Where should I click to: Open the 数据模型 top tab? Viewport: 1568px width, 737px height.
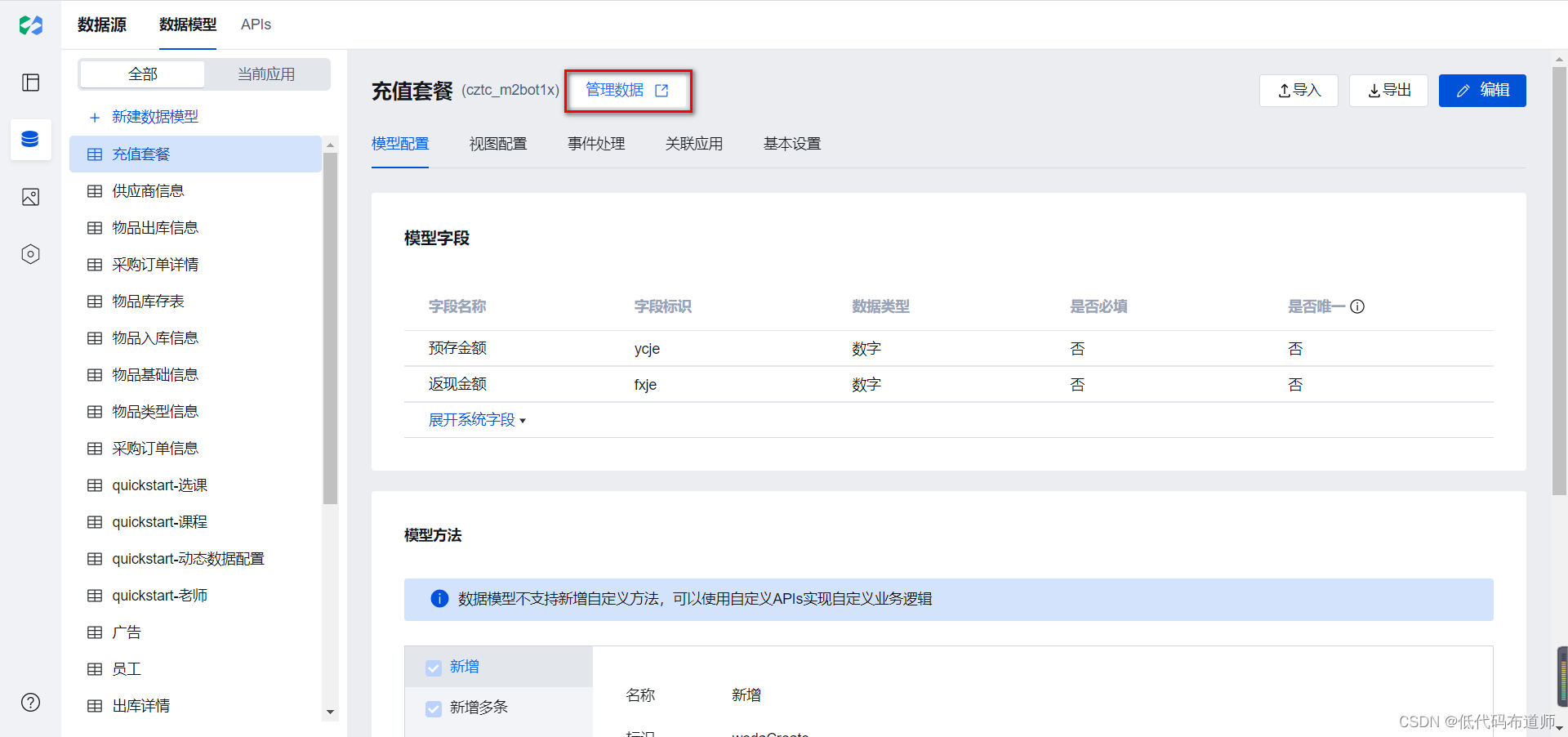pyautogui.click(x=188, y=25)
